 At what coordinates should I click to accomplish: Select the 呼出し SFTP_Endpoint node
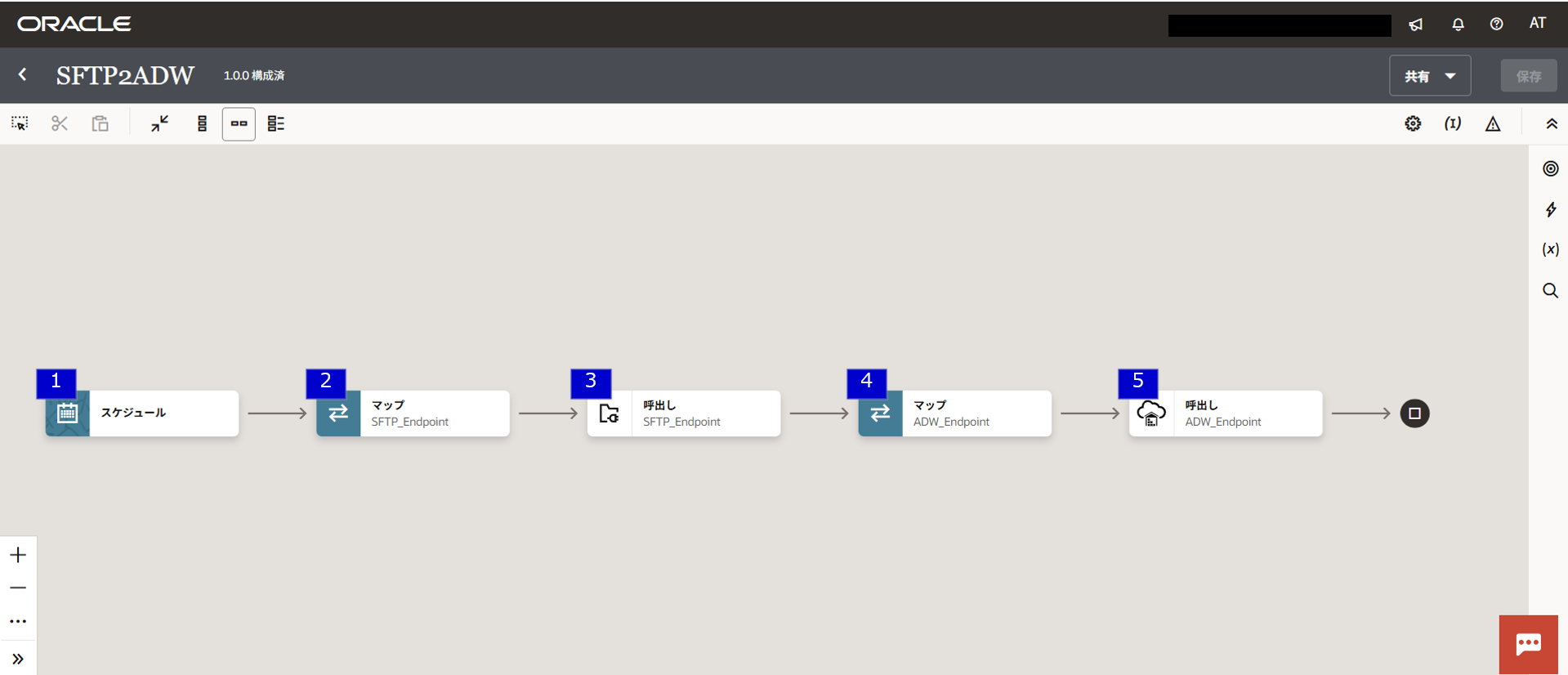tap(684, 413)
